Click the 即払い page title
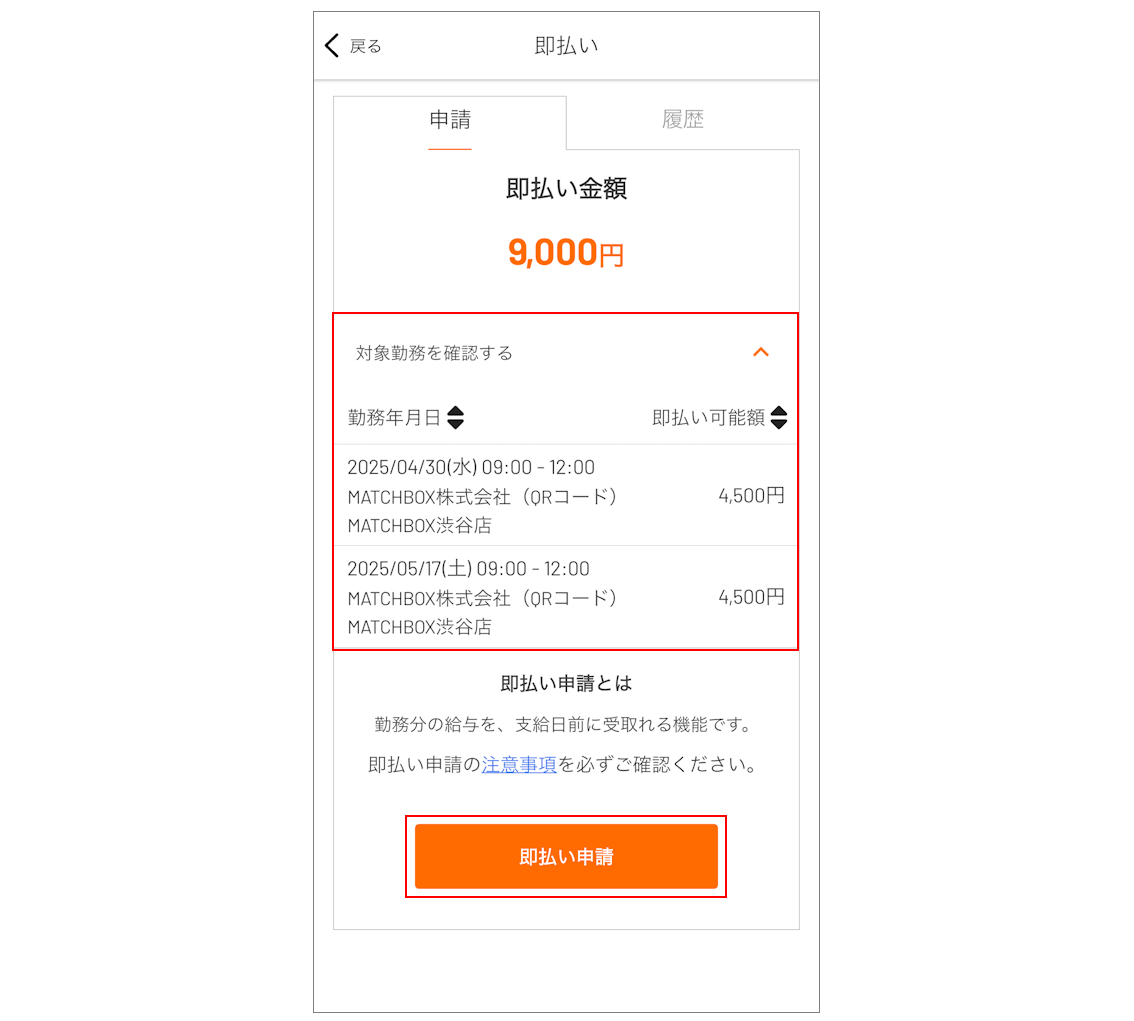 click(566, 46)
